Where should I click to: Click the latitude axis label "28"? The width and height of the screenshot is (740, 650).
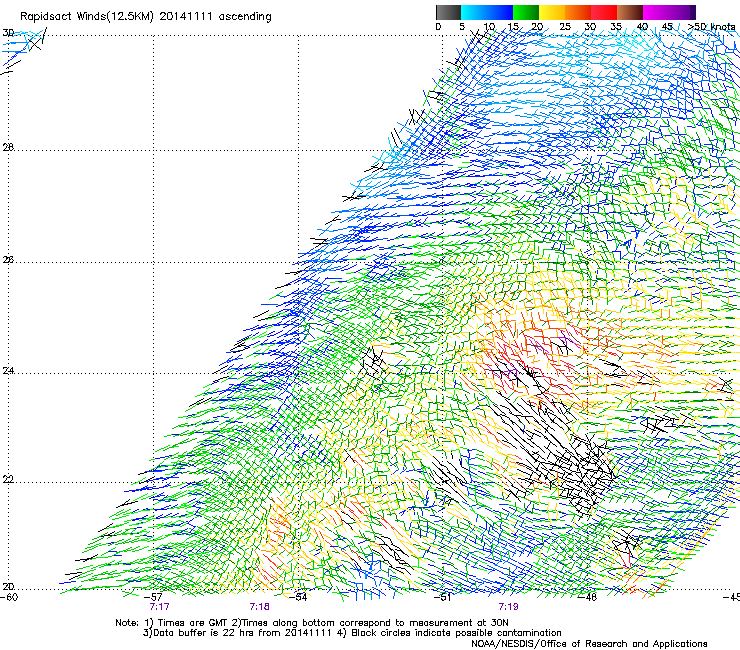(8, 148)
